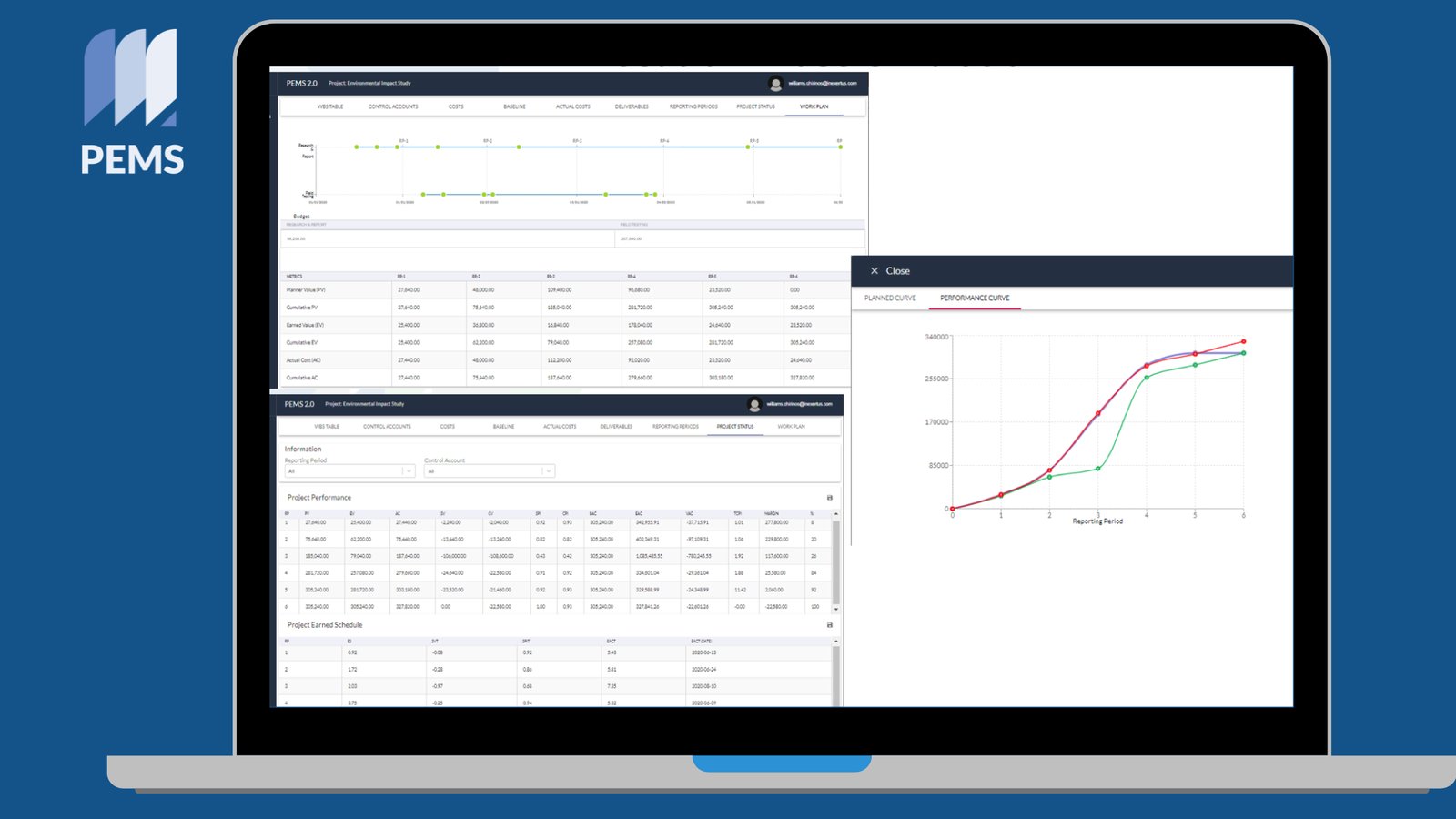Open Actual Costs tab in the Work Plan window
This screenshot has width=1456, height=819.
pos(573,106)
